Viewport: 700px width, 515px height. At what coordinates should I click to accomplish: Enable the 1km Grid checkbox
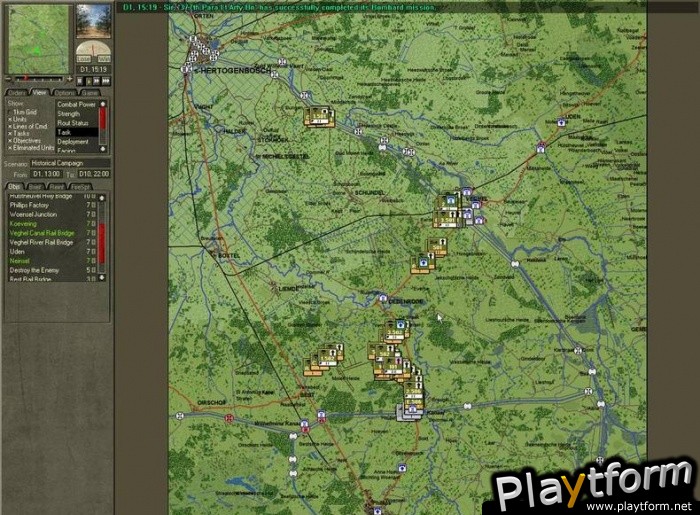10,112
